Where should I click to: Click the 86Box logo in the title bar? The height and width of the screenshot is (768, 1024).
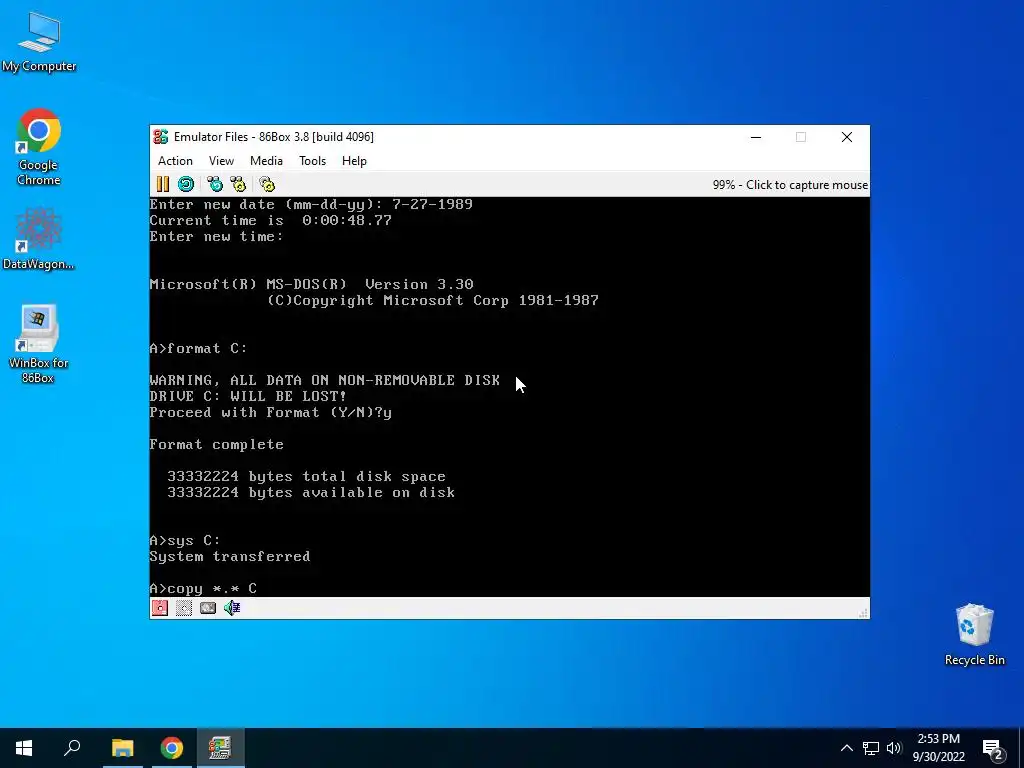(x=161, y=136)
